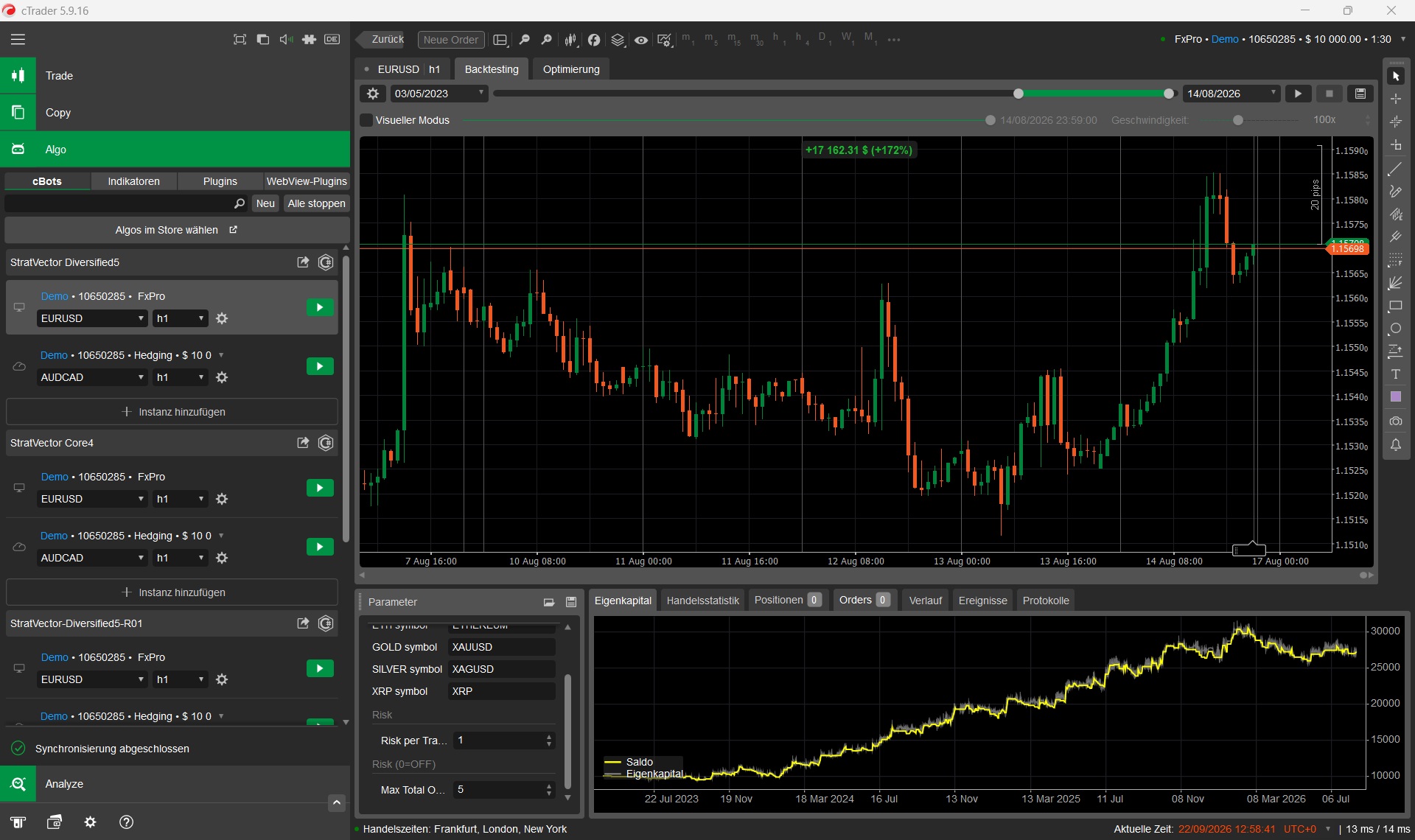This screenshot has height=840, width=1415.
Task: Stop the backtest
Action: click(x=1330, y=94)
